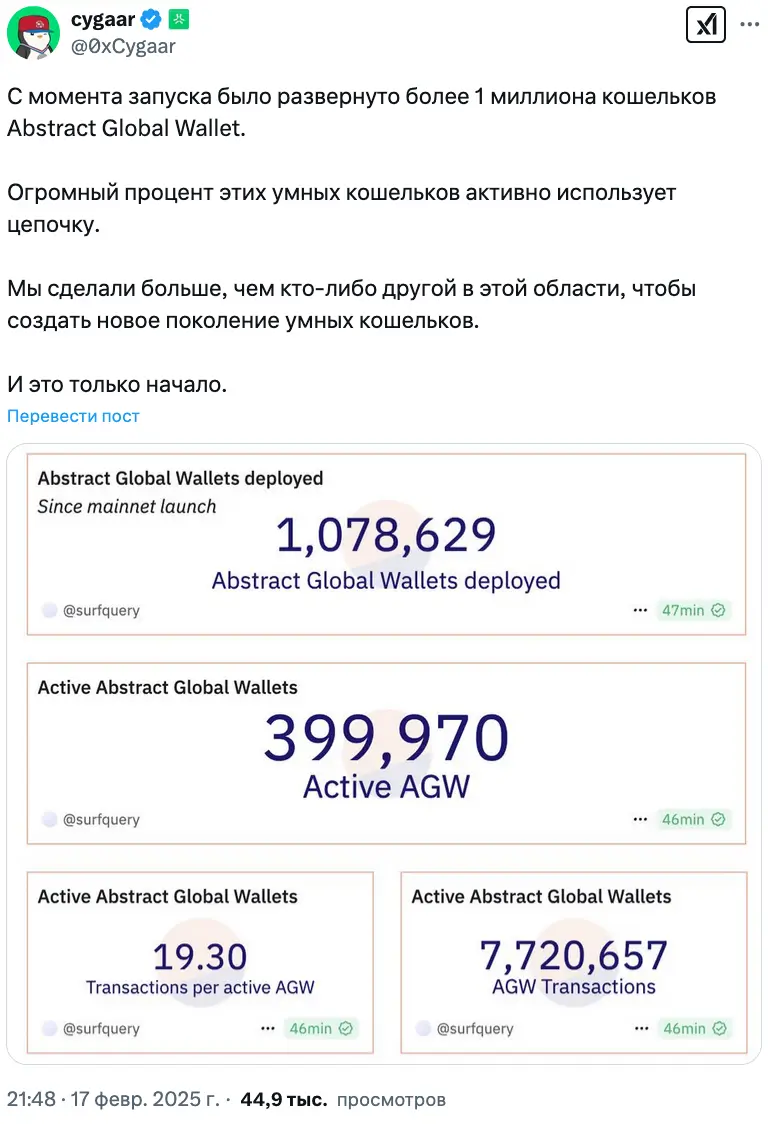Click @surfquery on Transactions per active AGW card

[101, 1028]
